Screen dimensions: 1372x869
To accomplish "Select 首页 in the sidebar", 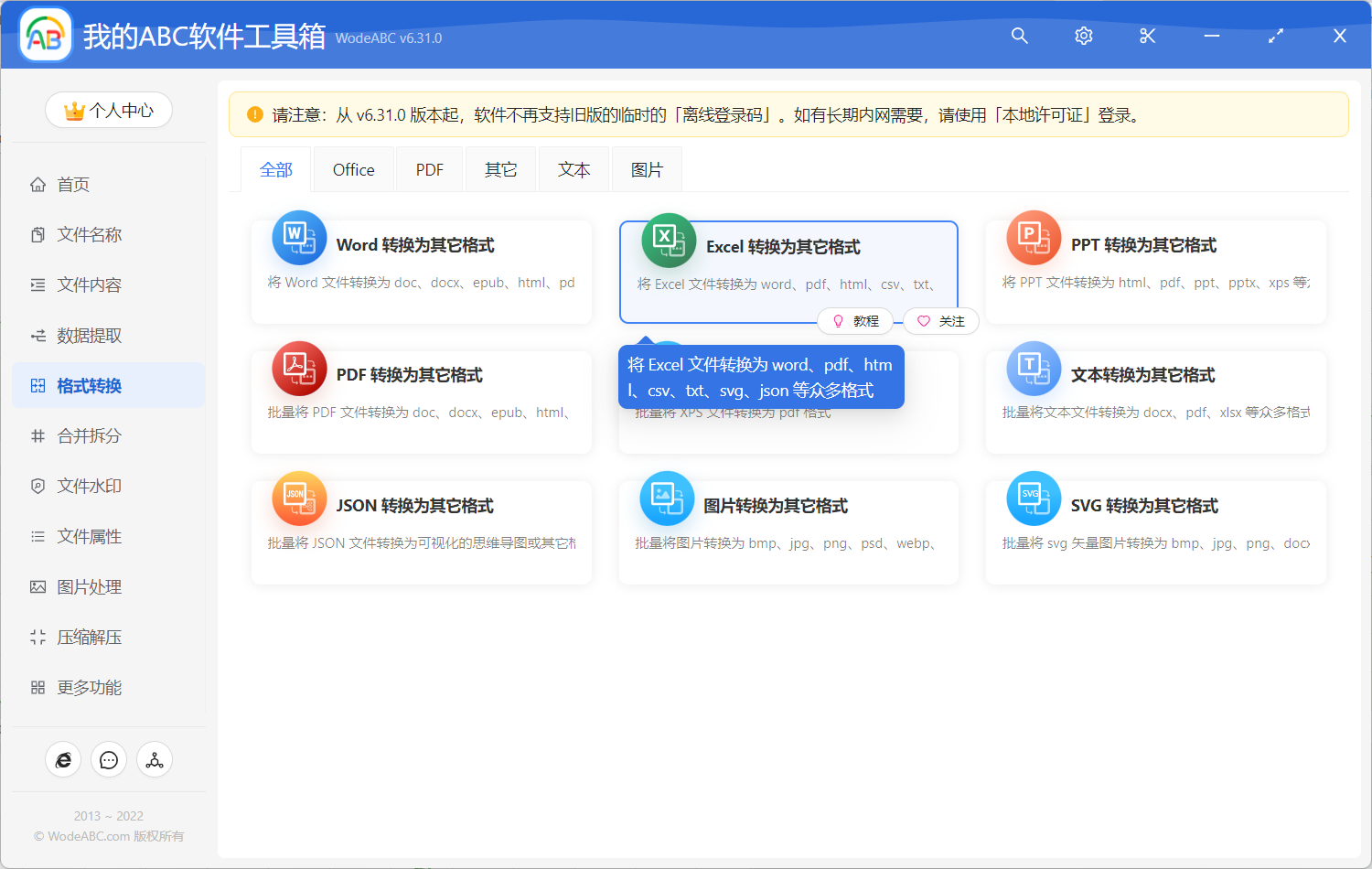I will pos(73,184).
